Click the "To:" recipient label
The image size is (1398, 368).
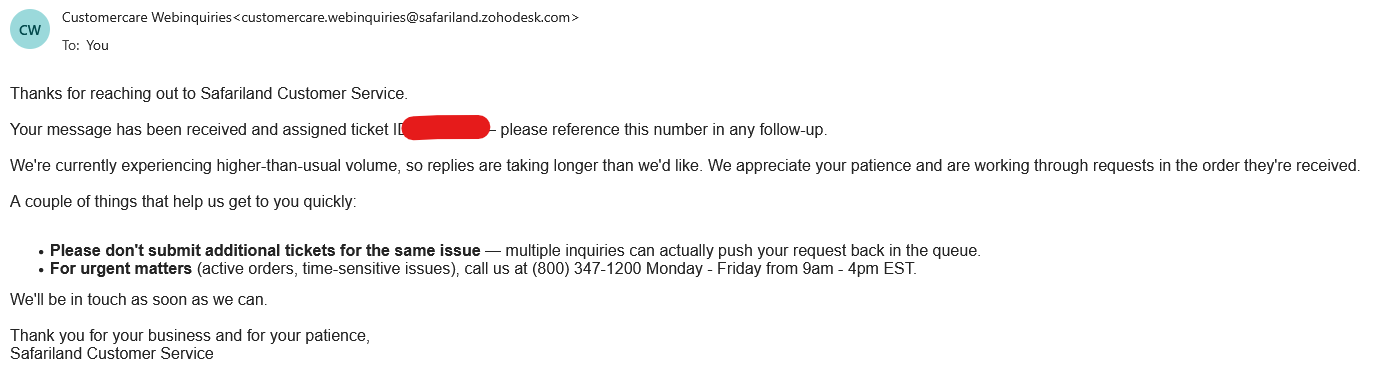point(71,45)
